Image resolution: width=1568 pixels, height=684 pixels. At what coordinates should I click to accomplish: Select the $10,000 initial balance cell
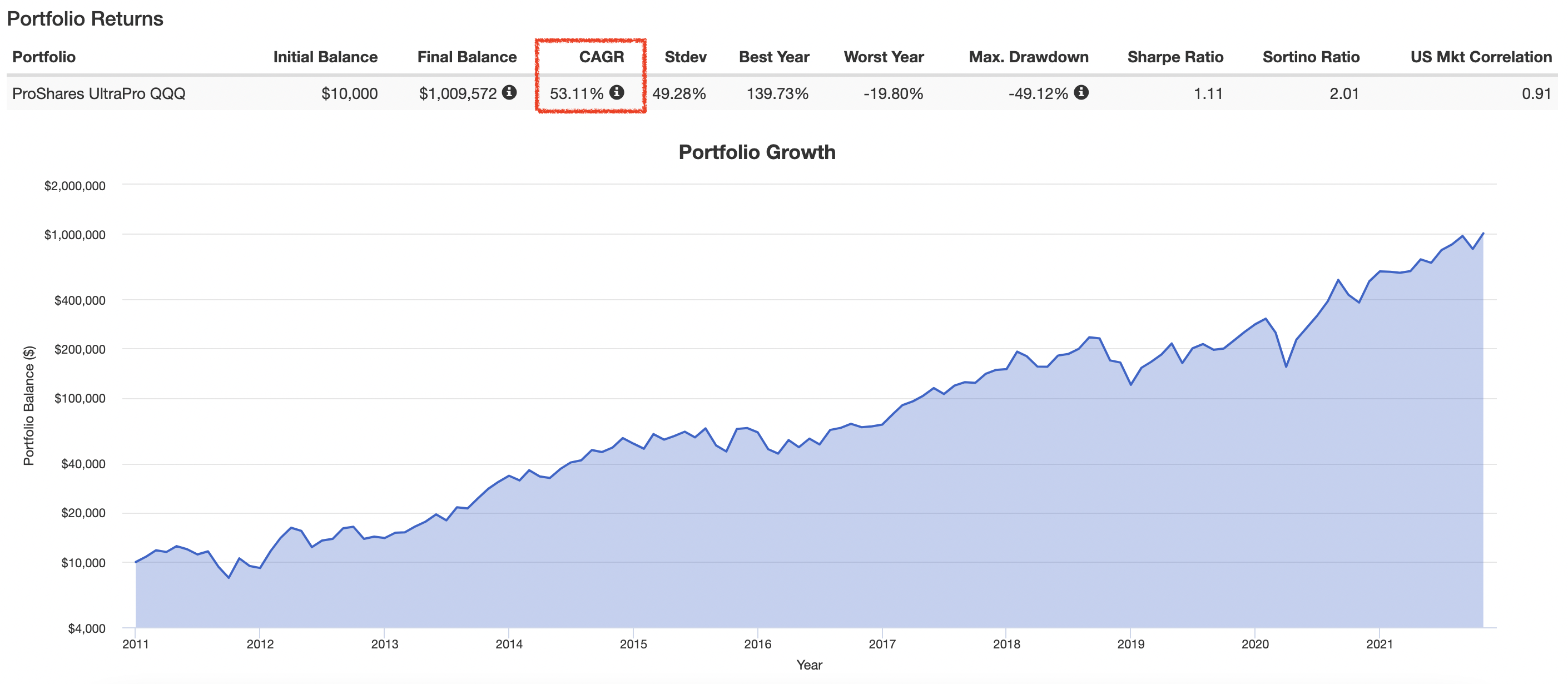pos(349,94)
